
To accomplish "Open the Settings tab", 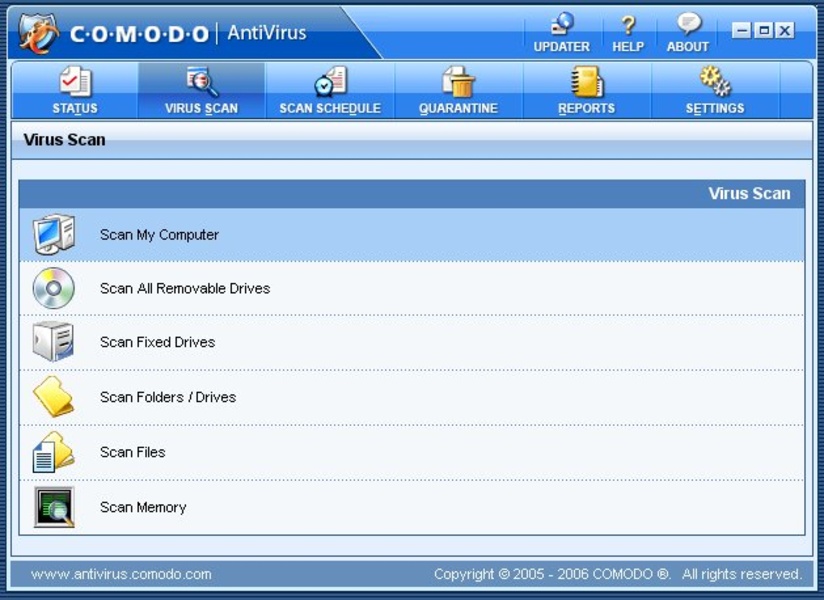I will coord(715,91).
